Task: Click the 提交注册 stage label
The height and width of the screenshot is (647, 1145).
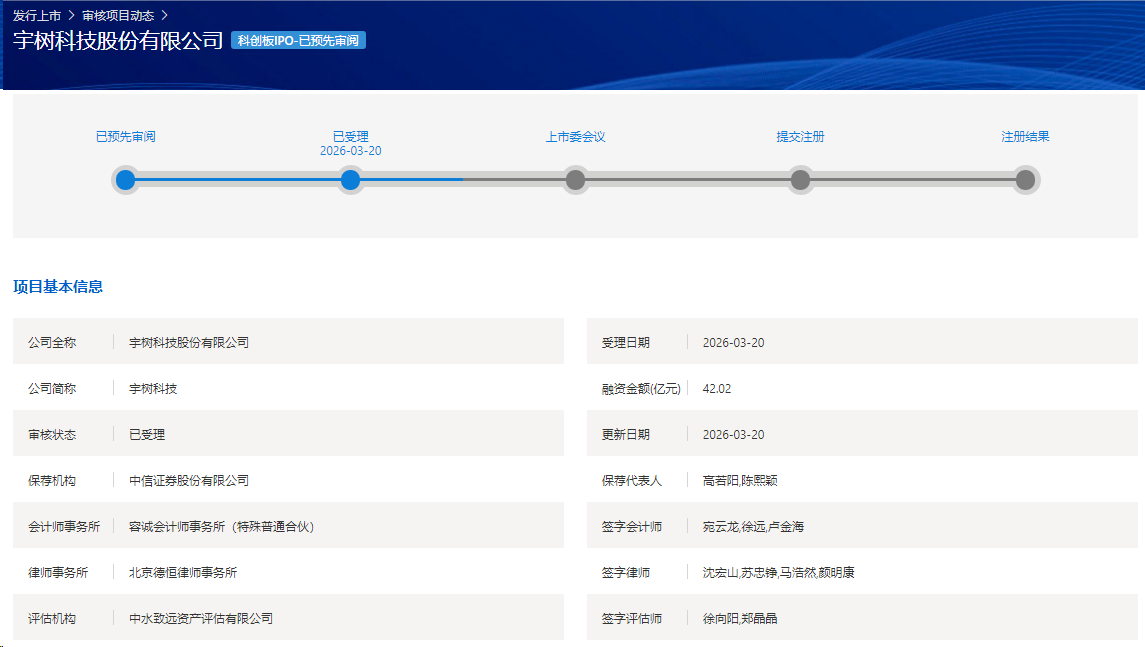Action: tap(800, 137)
